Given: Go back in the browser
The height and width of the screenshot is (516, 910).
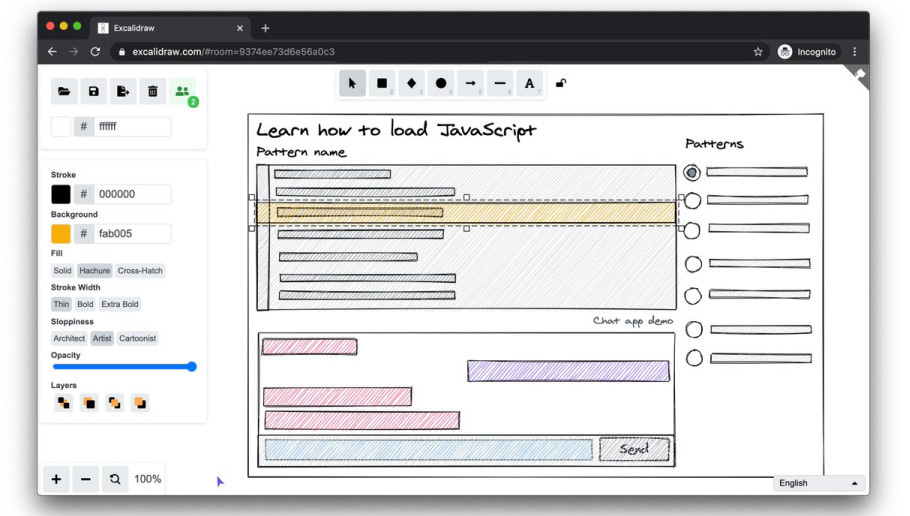Looking at the screenshot, I should [x=52, y=52].
